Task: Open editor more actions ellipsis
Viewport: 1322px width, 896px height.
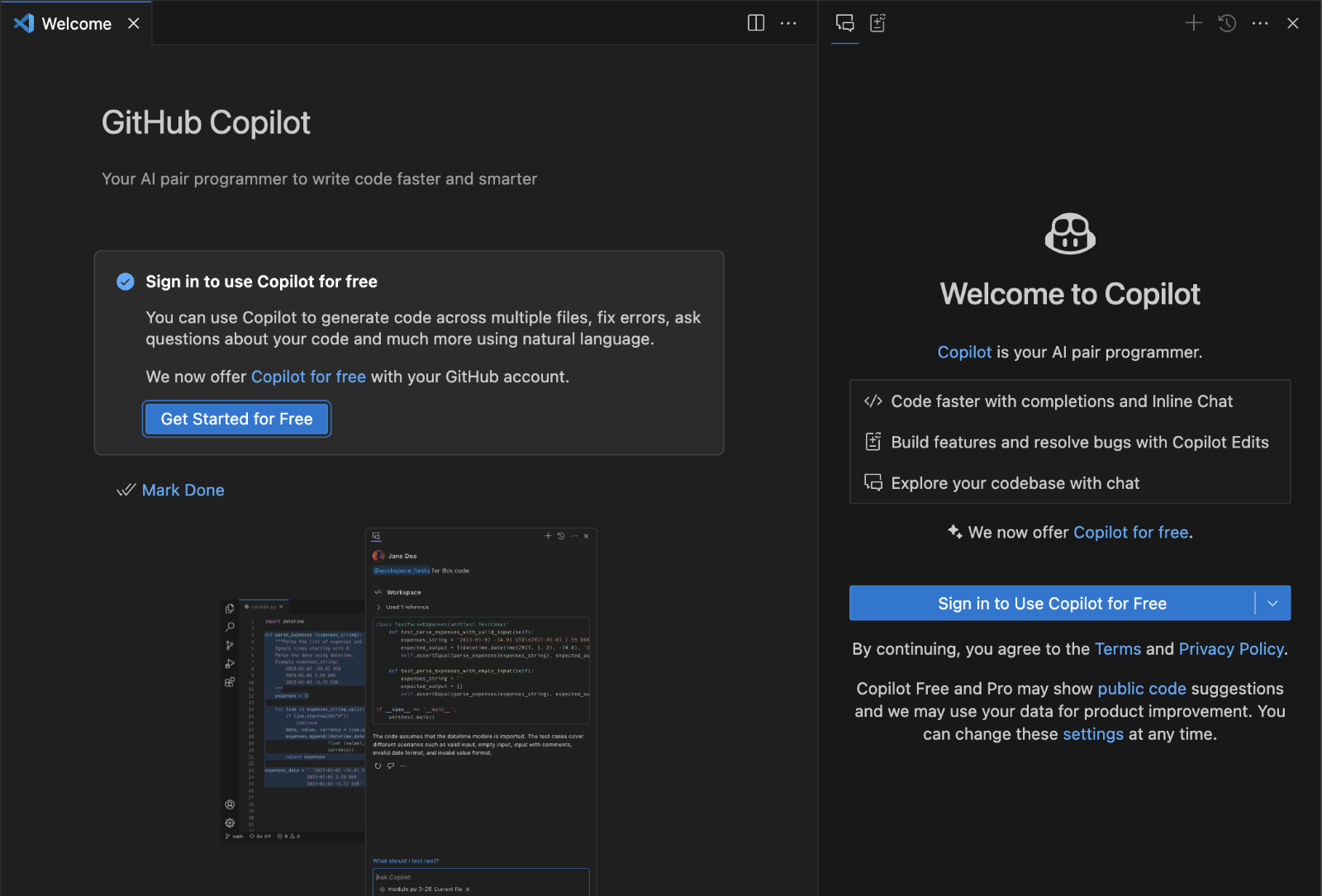Action: tap(788, 23)
